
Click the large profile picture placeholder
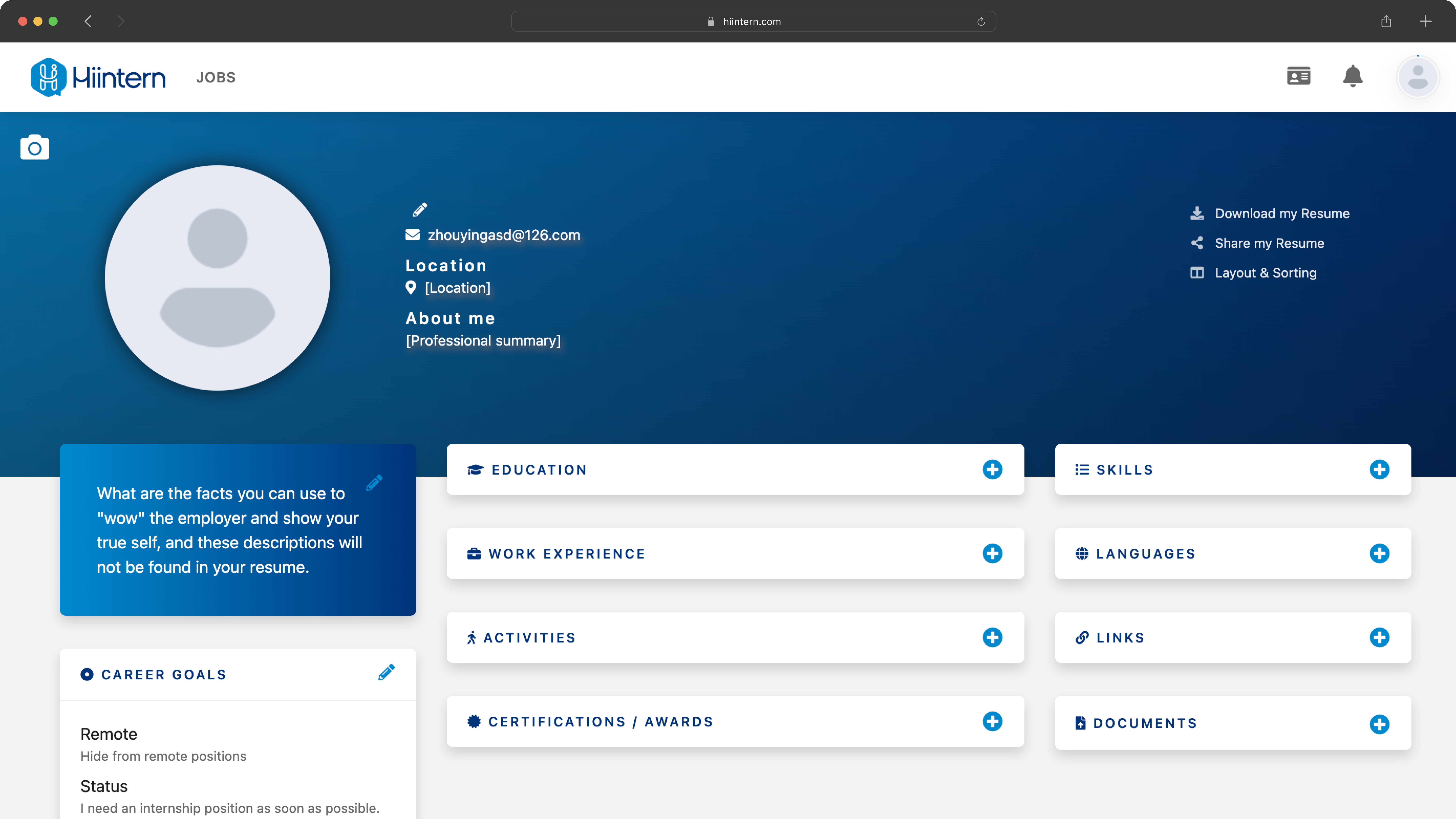(x=218, y=278)
